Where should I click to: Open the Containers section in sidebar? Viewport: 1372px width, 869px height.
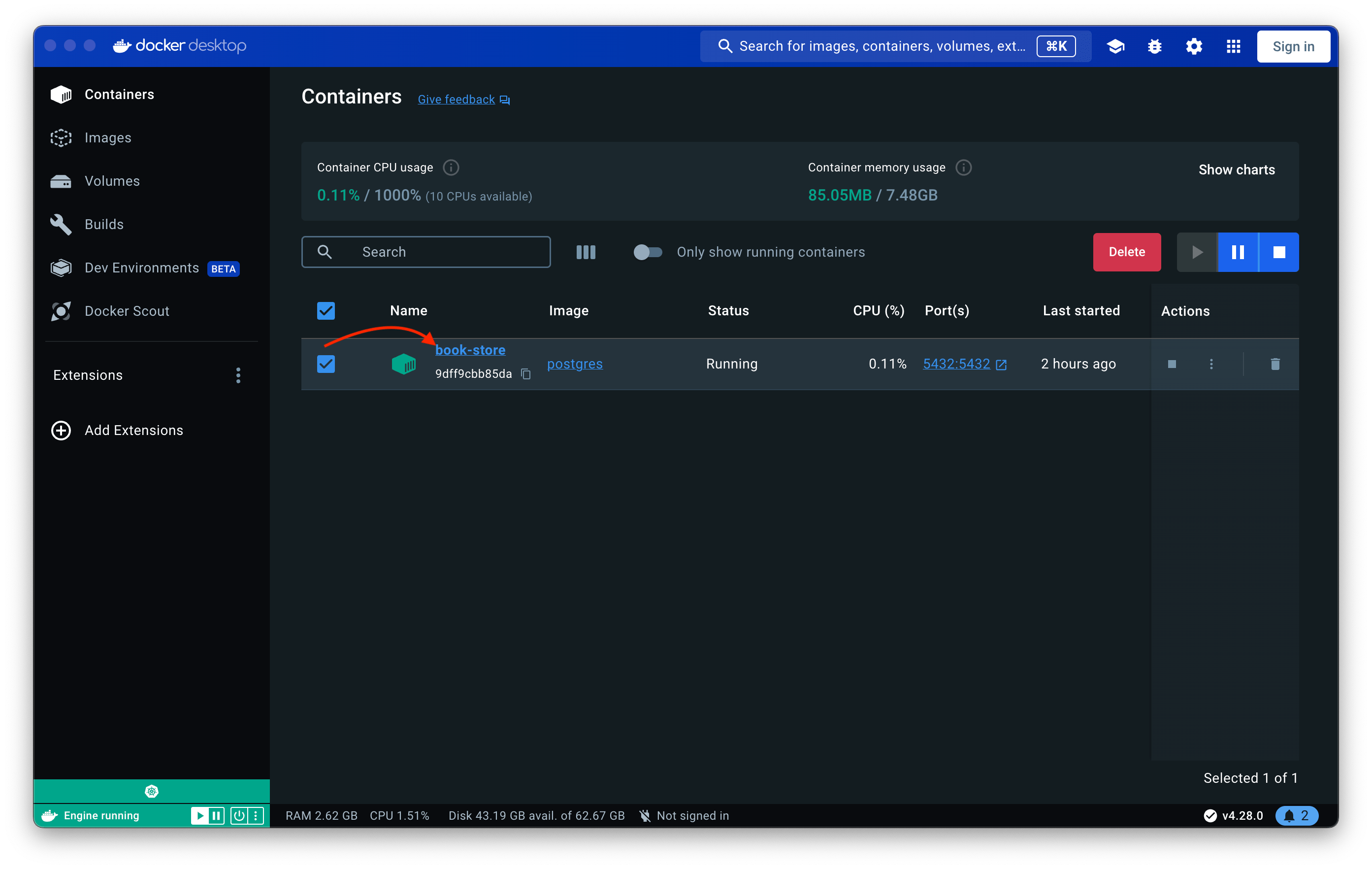(119, 94)
